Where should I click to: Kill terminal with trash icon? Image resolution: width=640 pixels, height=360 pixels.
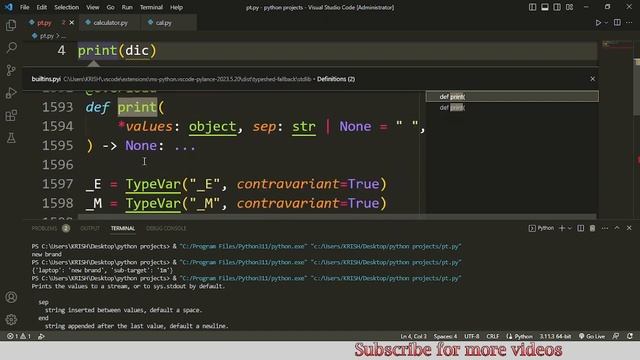click(x=592, y=228)
